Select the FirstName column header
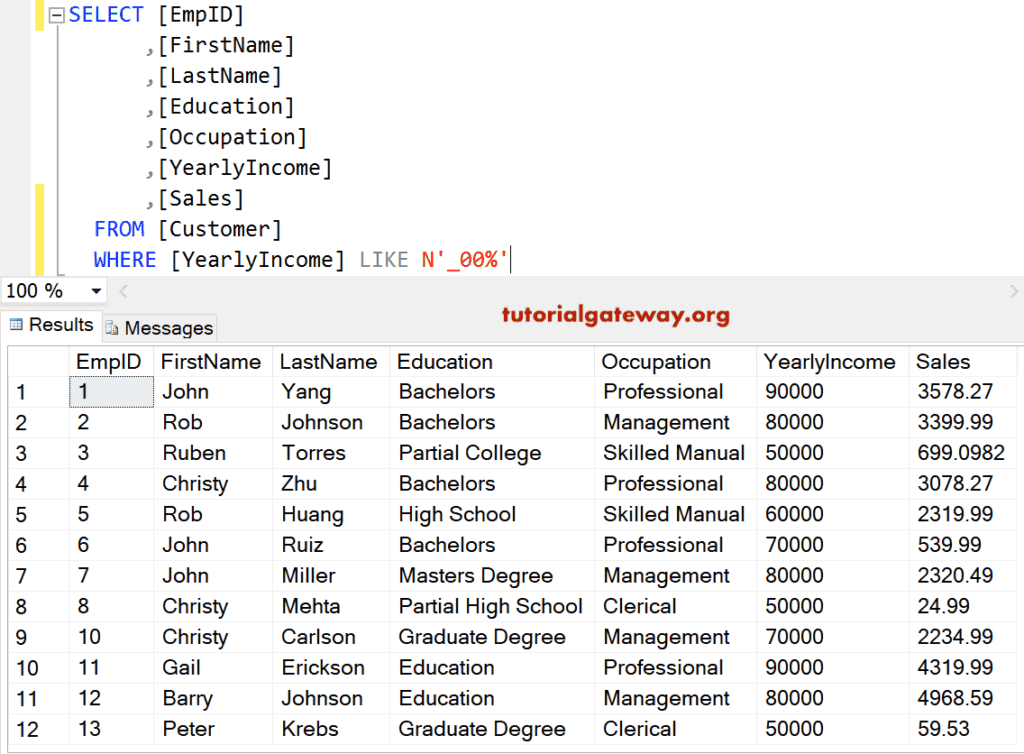Image resolution: width=1024 pixels, height=754 pixels. coord(212,362)
